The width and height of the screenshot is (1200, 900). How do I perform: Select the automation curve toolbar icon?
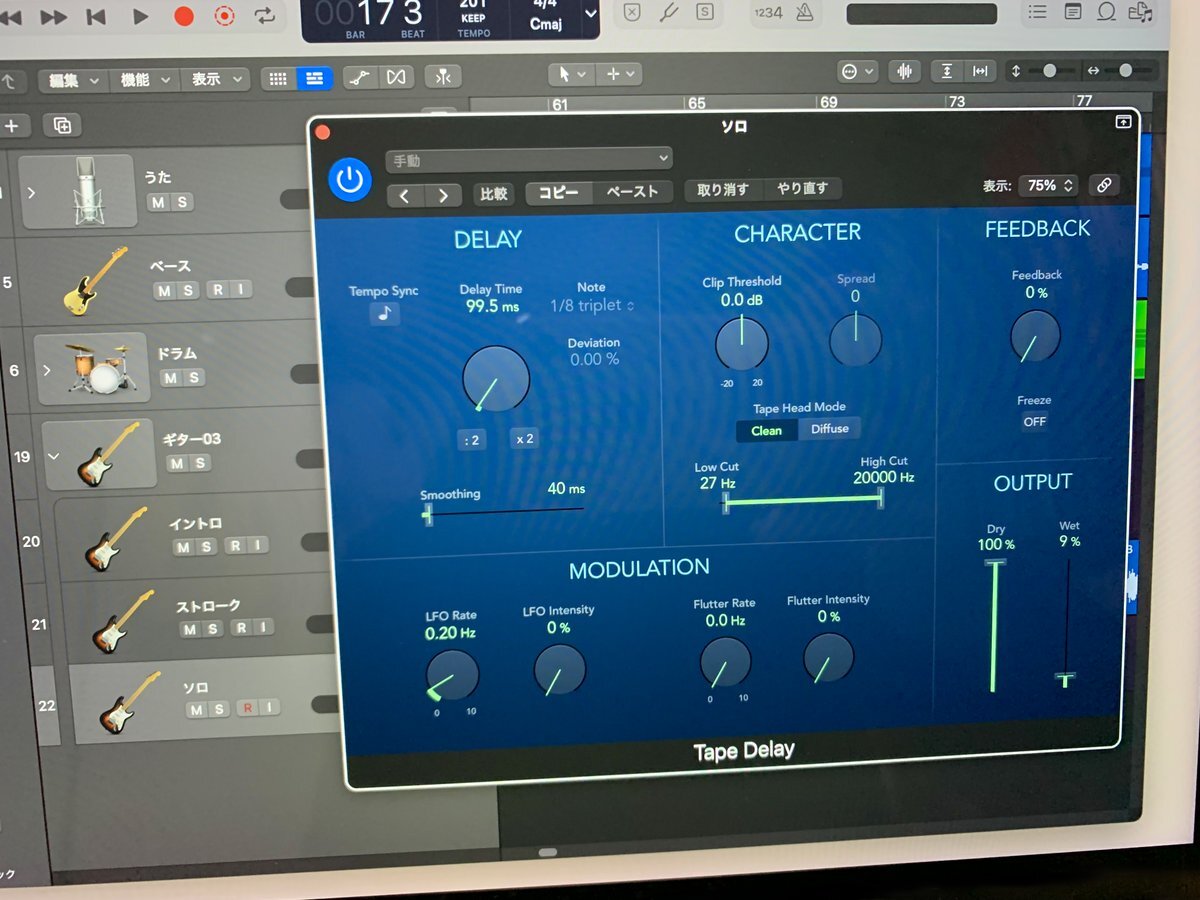click(x=360, y=77)
